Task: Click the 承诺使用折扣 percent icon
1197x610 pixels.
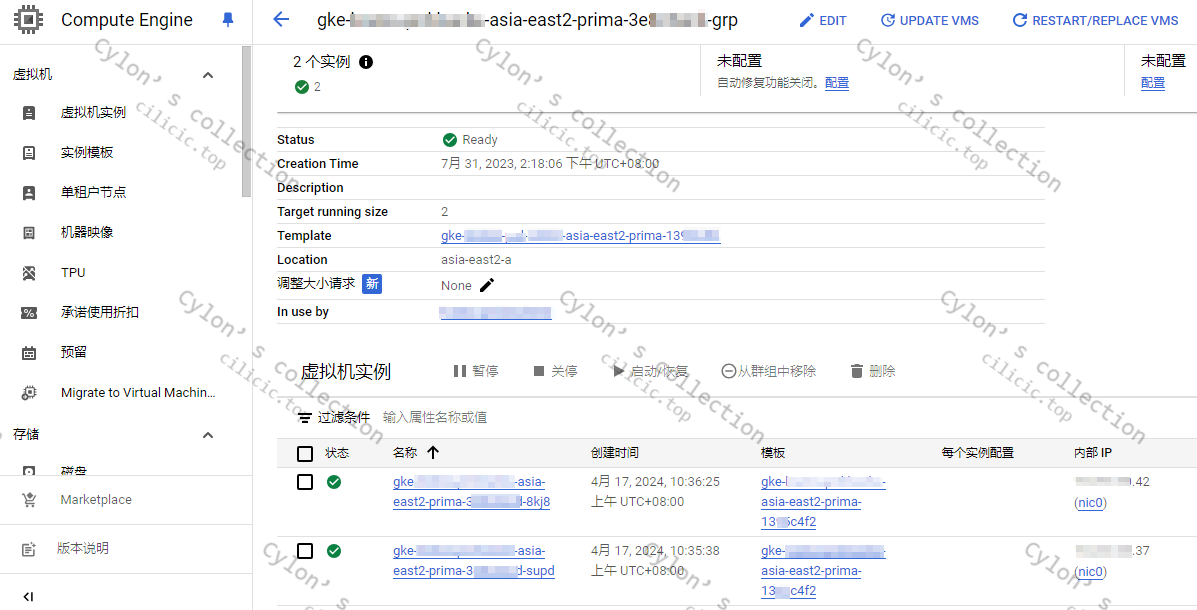Action: coord(29,312)
